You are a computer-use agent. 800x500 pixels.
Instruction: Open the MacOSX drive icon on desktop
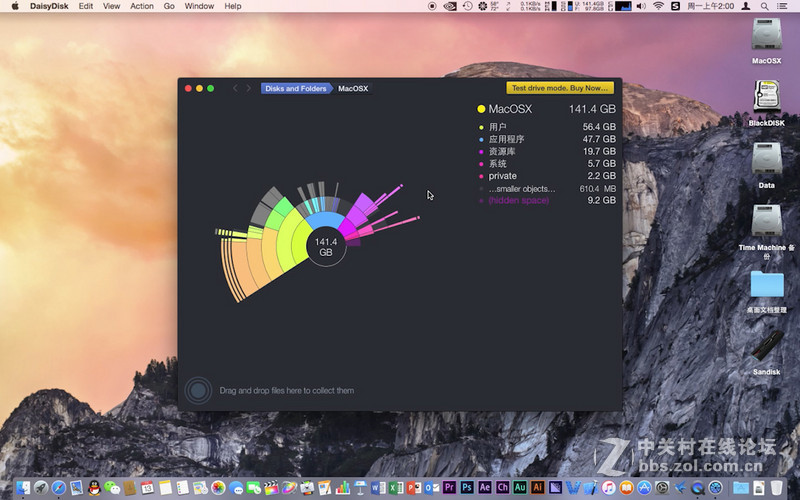point(766,34)
